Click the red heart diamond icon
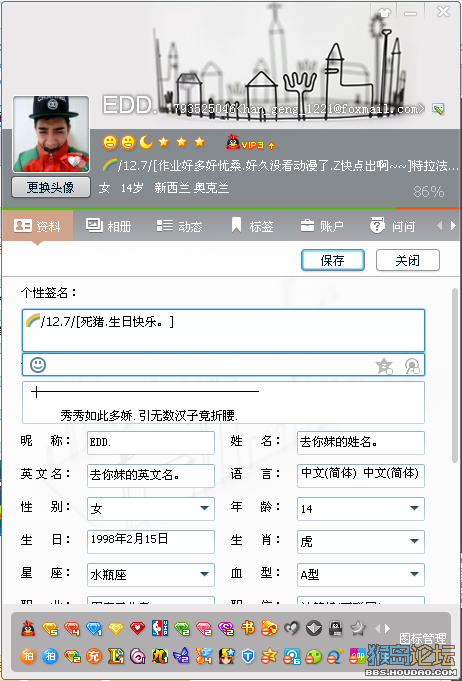Screen dimensions: 462x681 pyautogui.click(x=137, y=628)
